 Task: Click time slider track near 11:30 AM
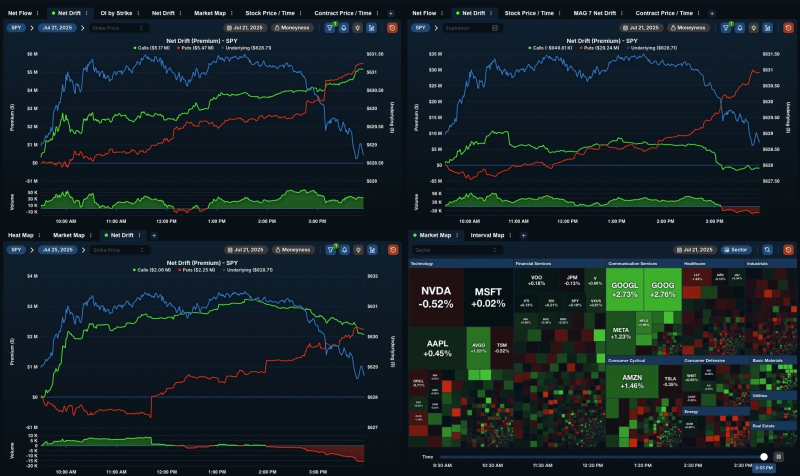[x=542, y=457]
